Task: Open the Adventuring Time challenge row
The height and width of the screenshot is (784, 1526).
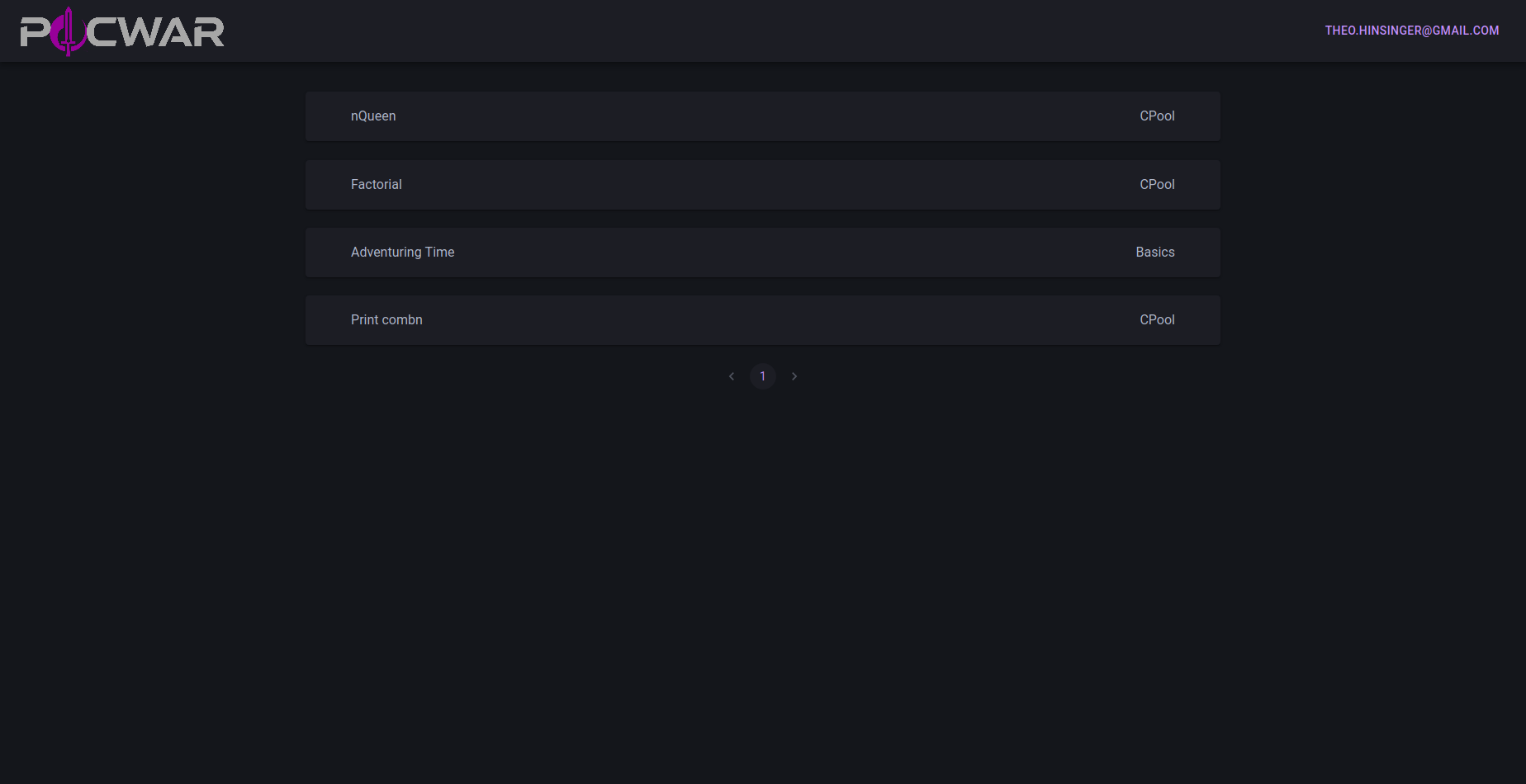Action: [x=763, y=253]
